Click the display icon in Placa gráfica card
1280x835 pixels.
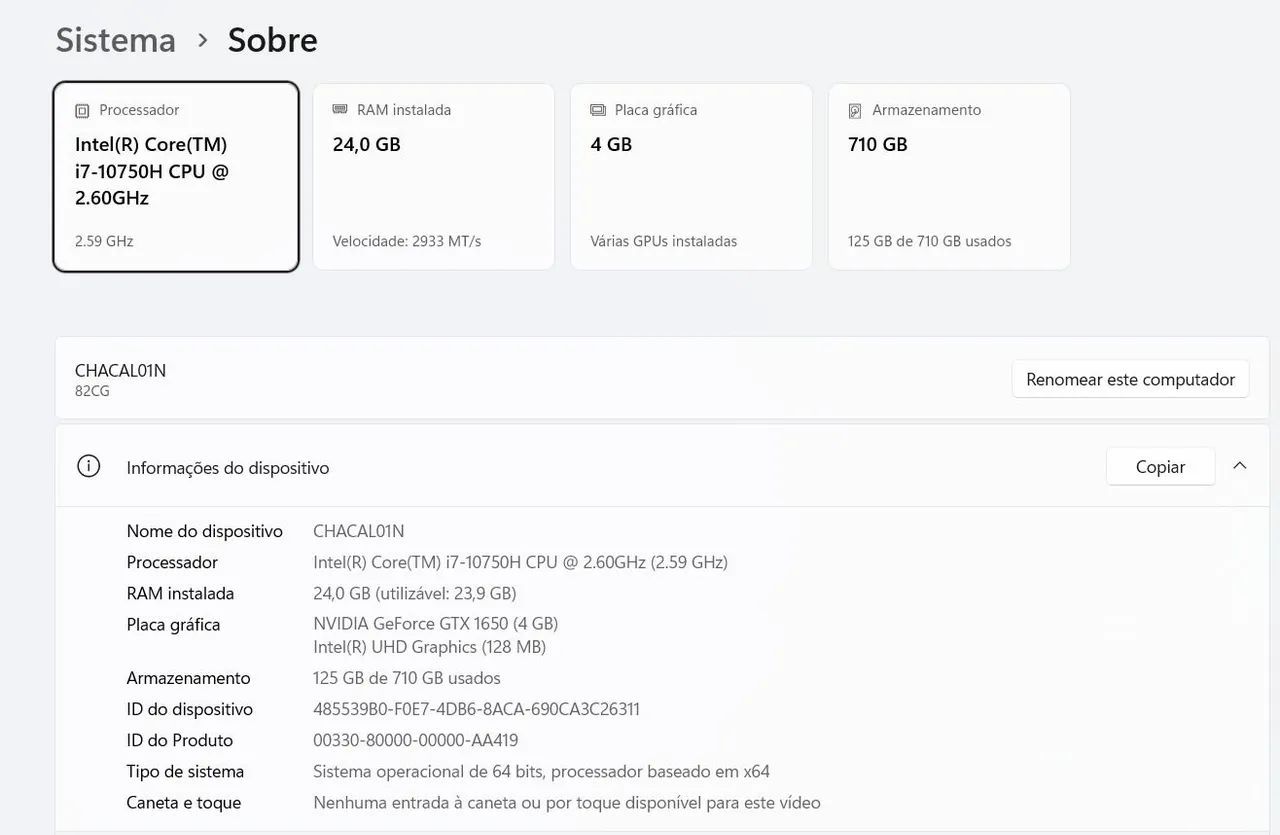coord(598,110)
